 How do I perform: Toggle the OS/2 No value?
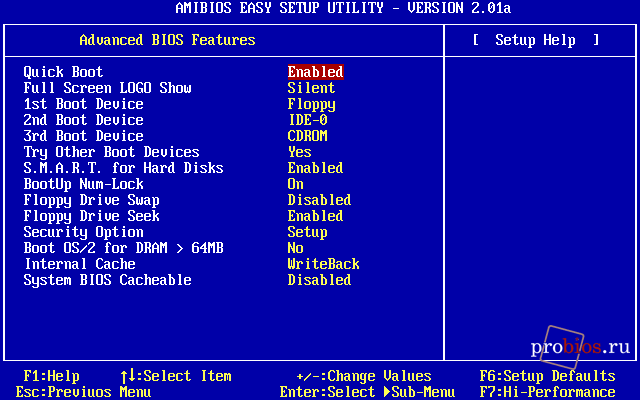click(296, 248)
